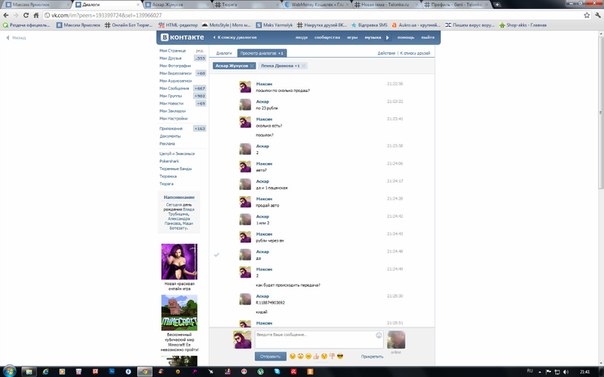The height and width of the screenshot is (377, 604).
Task: Open the Shop-akks bookmark
Action: [523, 25]
